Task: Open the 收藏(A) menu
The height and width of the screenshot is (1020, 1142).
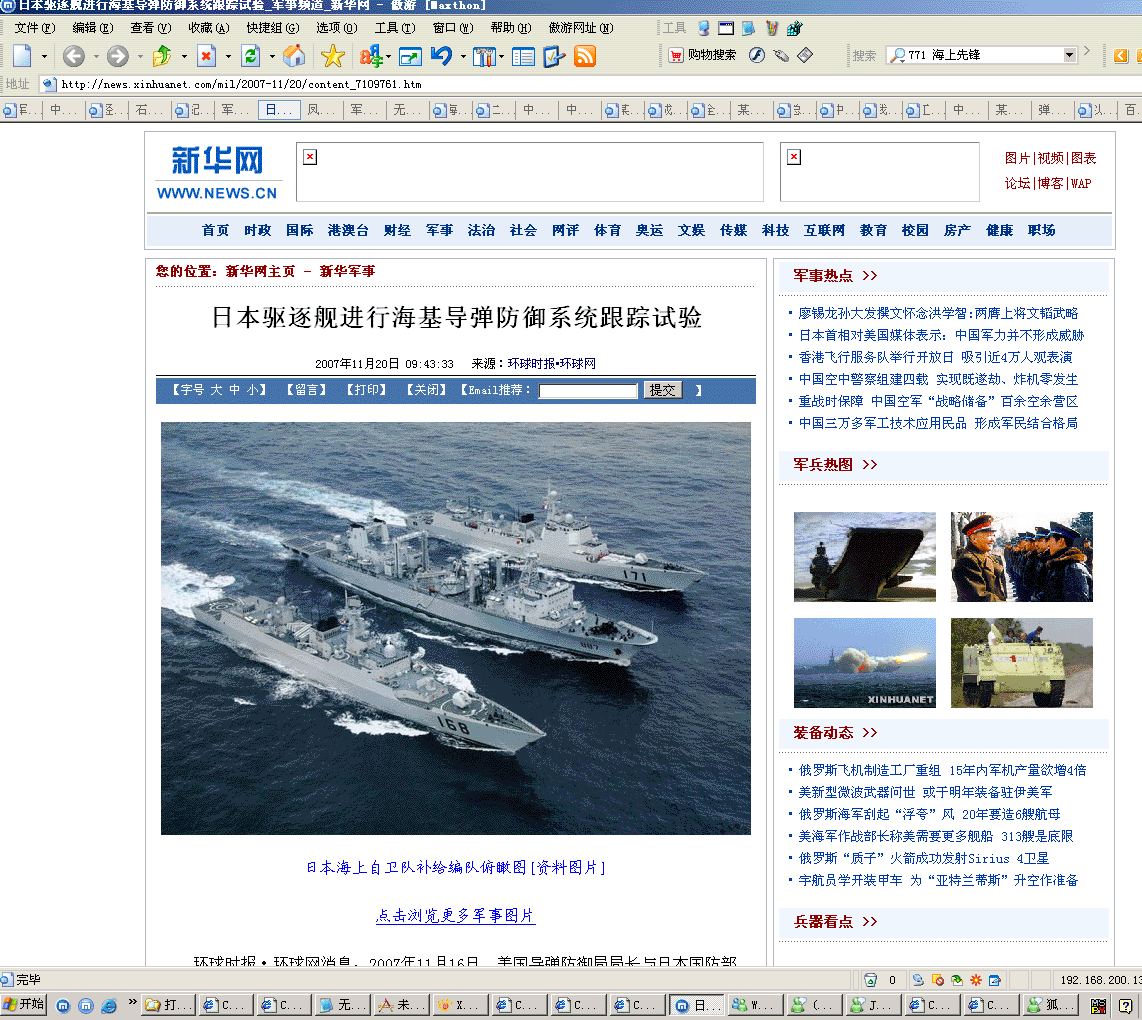Action: coord(208,28)
